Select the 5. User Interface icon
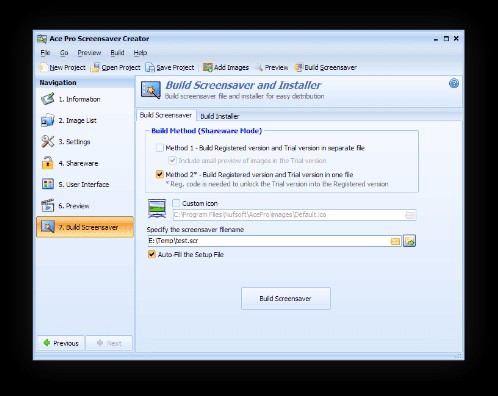This screenshot has height=396, width=498. coord(48,184)
